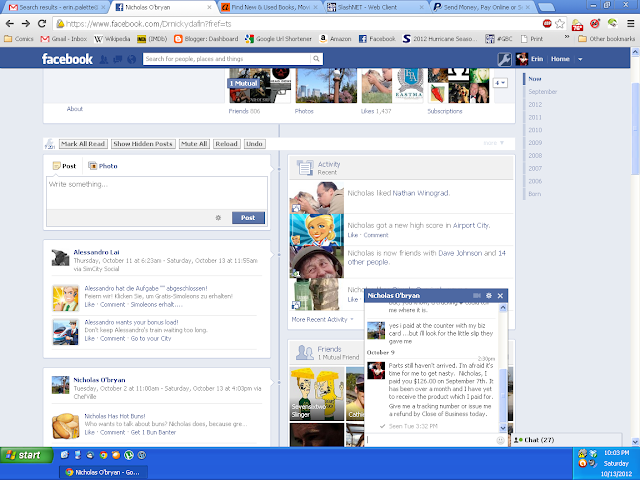Open the Photos thumbnail
The image size is (640, 480).
(326, 86)
